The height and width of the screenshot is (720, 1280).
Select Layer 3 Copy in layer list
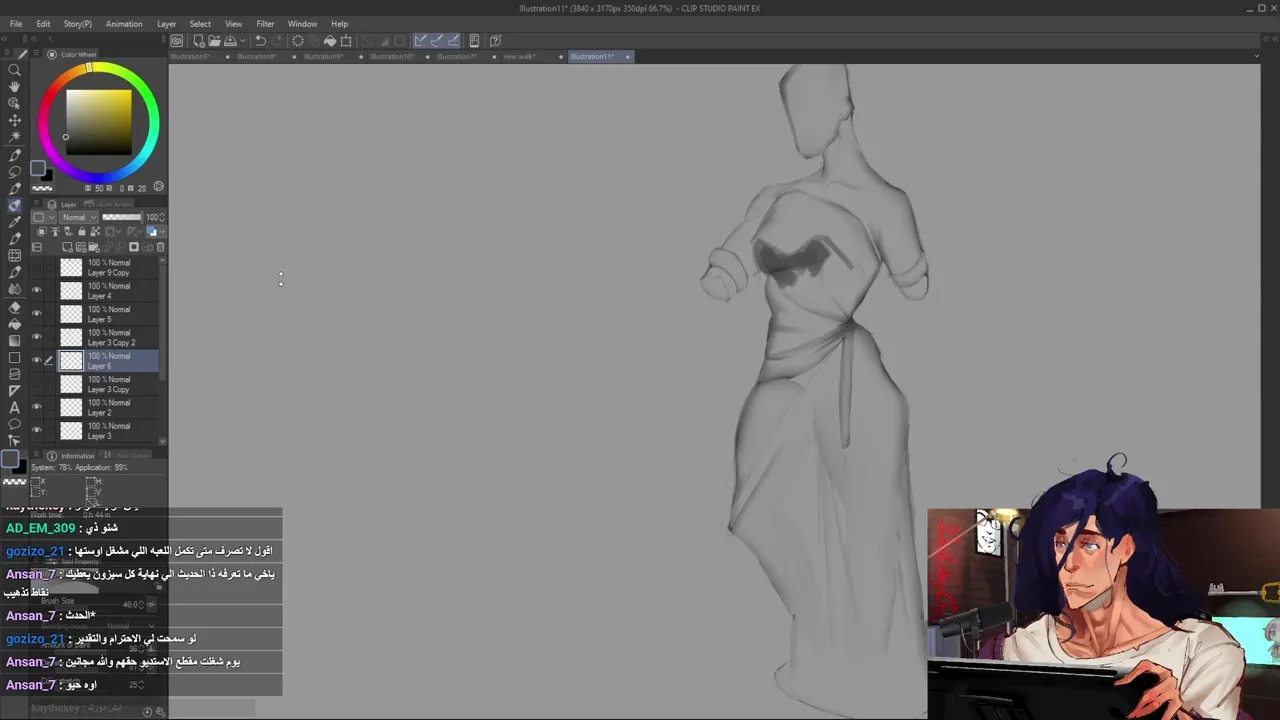coord(108,384)
